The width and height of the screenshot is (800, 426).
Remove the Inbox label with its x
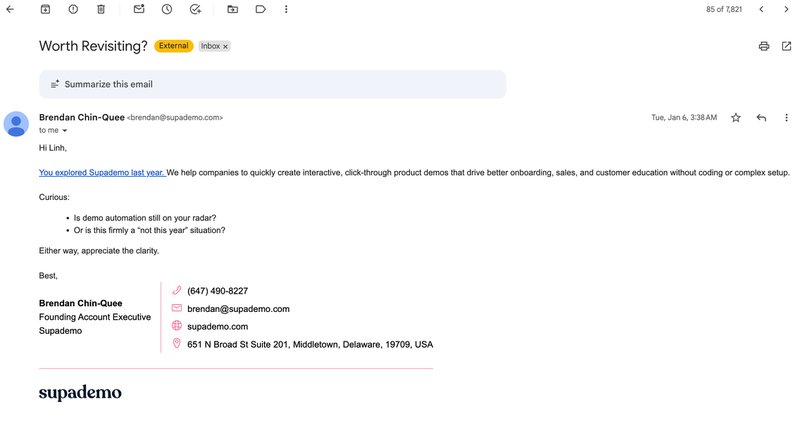click(225, 46)
